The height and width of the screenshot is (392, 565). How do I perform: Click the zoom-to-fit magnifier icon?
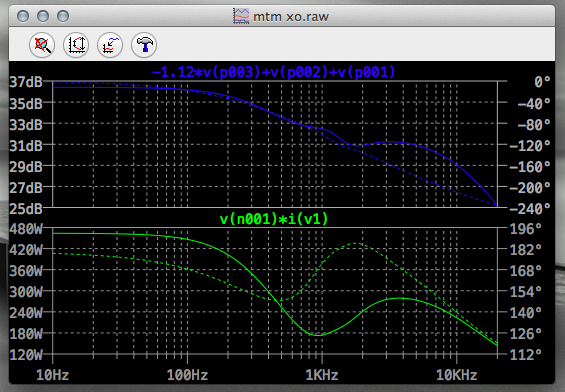[42, 45]
